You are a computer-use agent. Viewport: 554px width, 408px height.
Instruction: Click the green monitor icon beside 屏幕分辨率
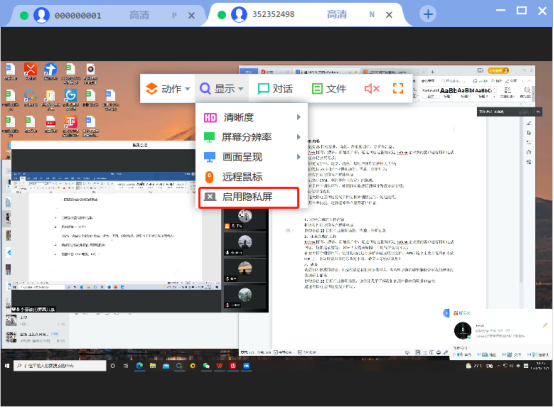210,137
